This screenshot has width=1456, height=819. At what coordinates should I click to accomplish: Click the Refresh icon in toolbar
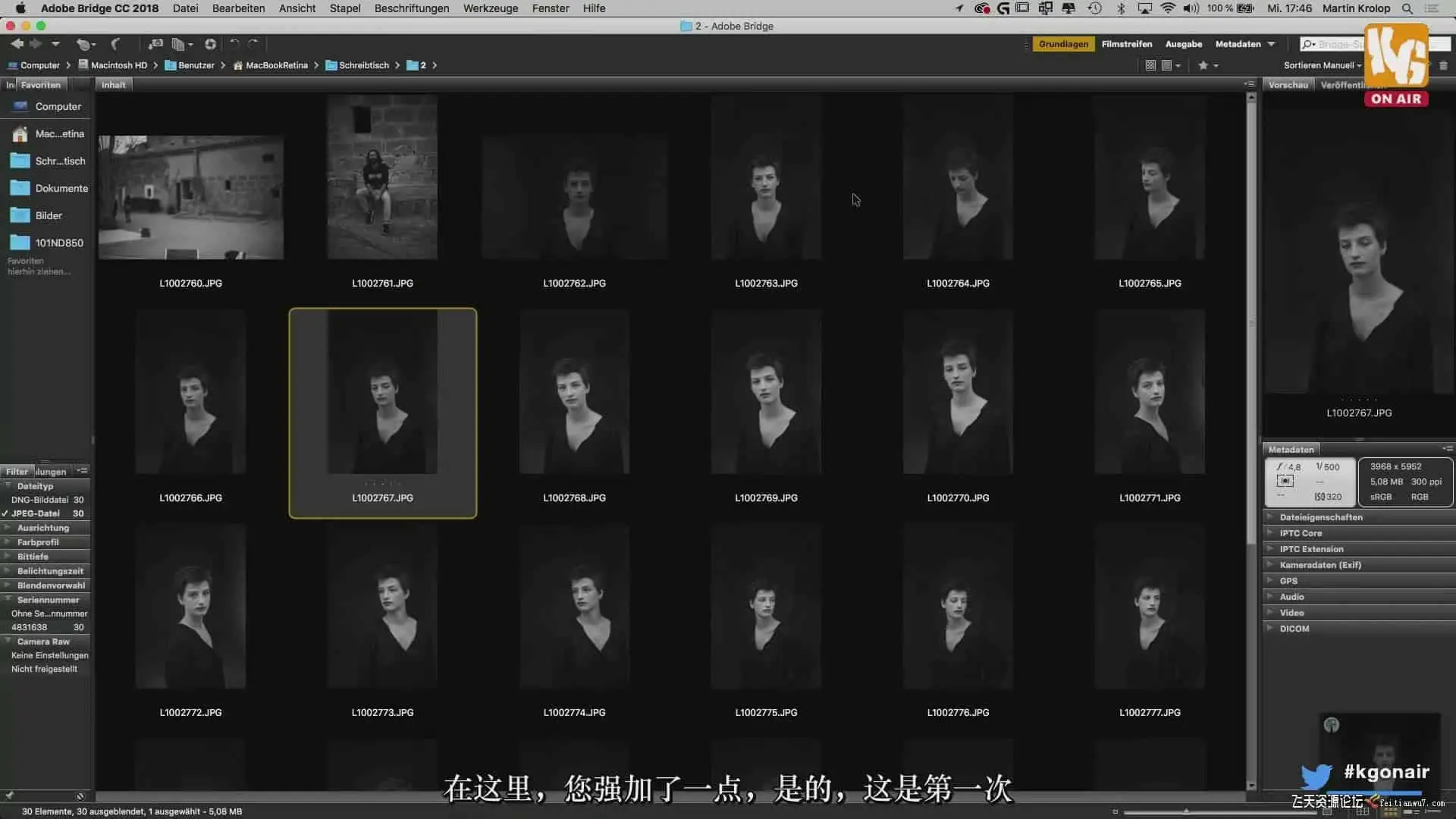click(211, 44)
